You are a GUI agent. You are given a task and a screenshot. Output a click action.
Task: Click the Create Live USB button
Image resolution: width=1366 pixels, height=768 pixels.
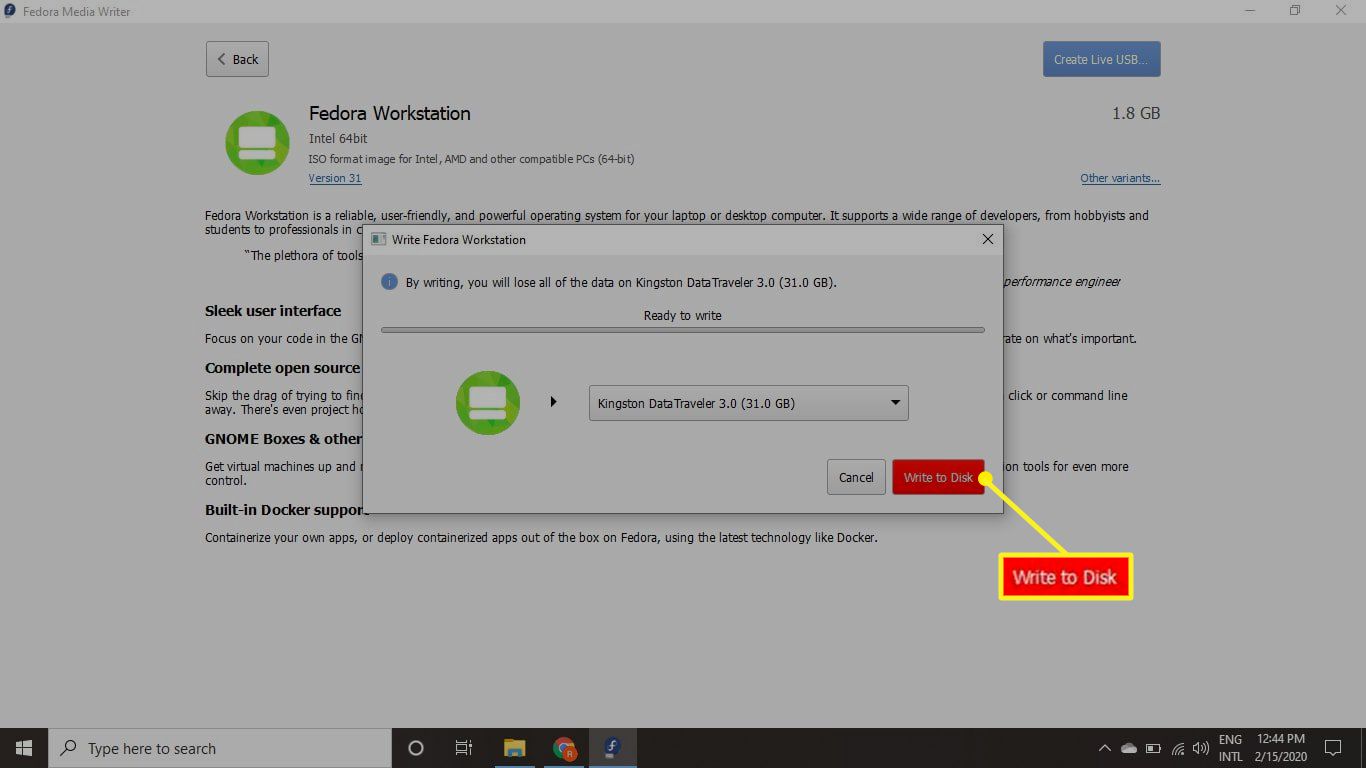(1101, 59)
